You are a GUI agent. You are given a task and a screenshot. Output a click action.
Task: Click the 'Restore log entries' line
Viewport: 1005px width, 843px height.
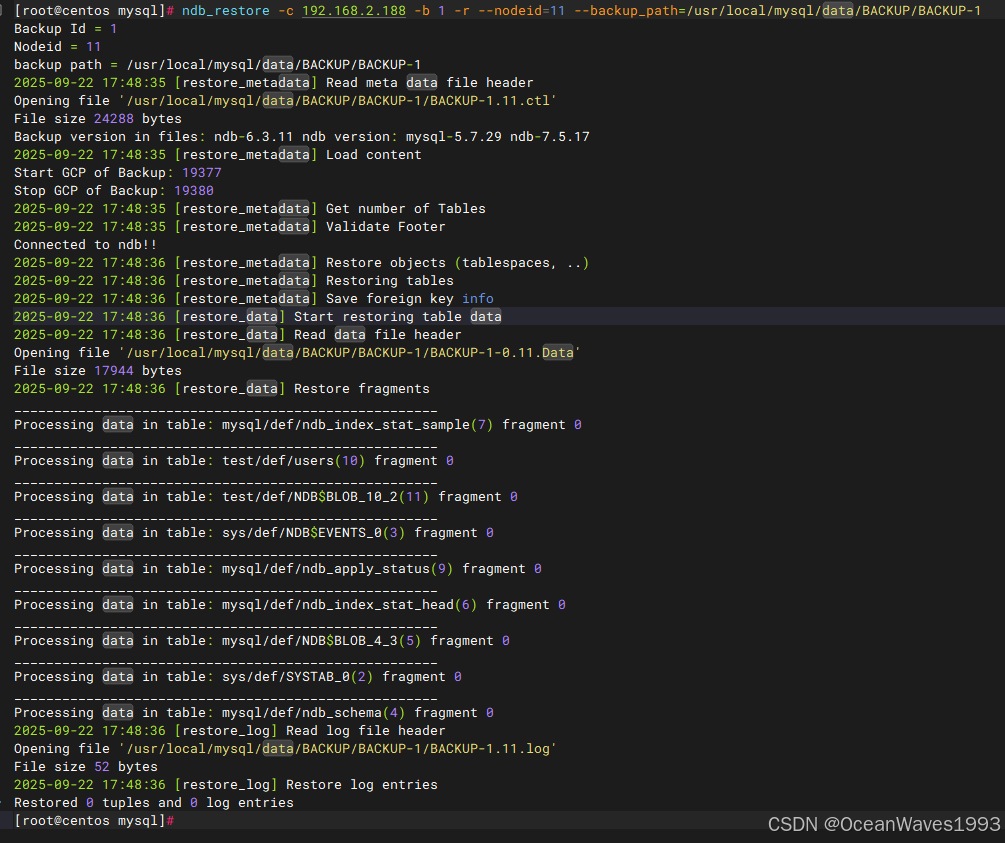click(226, 784)
